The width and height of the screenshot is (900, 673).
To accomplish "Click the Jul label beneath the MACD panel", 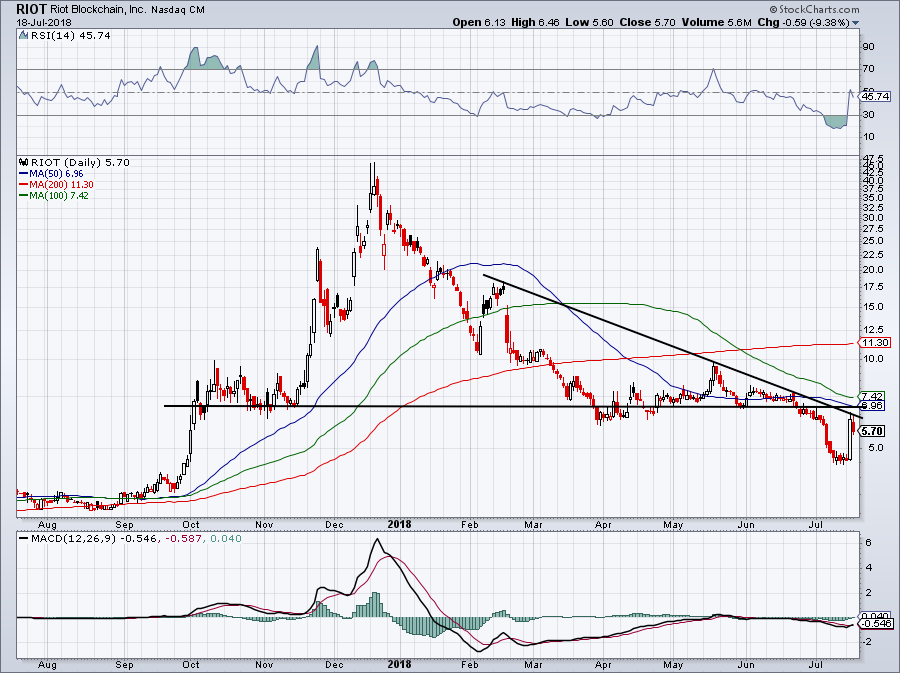I will point(816,664).
